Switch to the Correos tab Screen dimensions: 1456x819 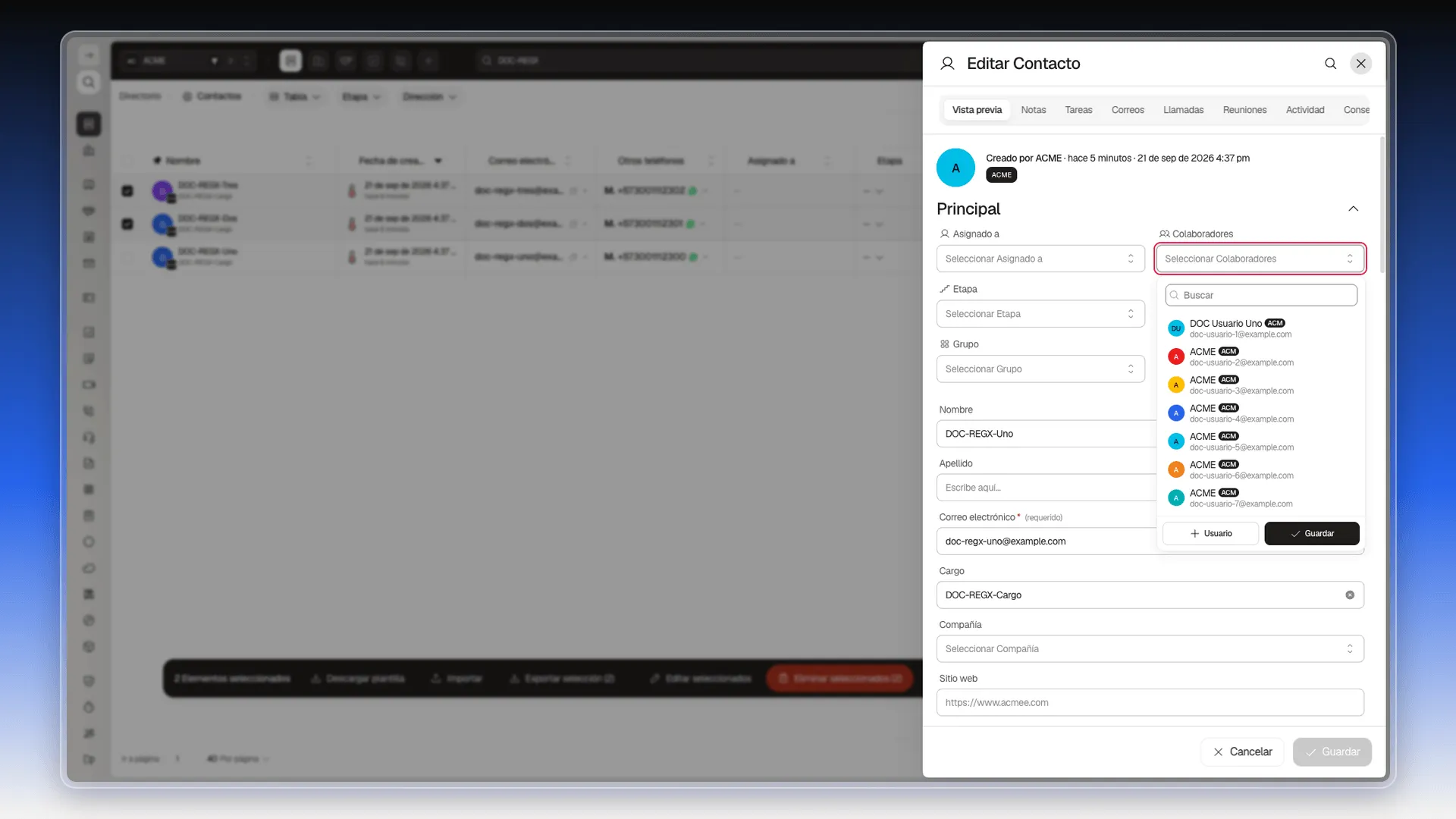click(x=1128, y=110)
